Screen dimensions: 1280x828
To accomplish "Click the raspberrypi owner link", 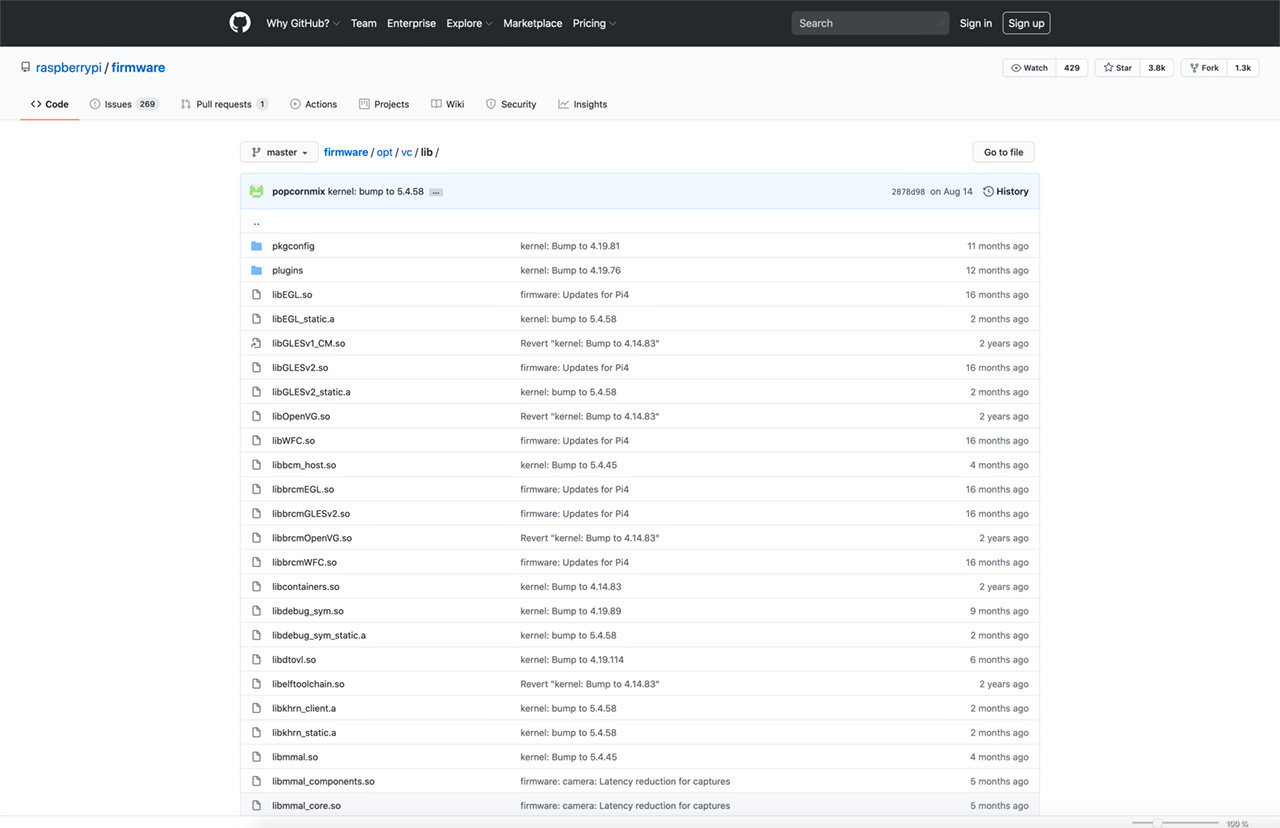I will (69, 68).
